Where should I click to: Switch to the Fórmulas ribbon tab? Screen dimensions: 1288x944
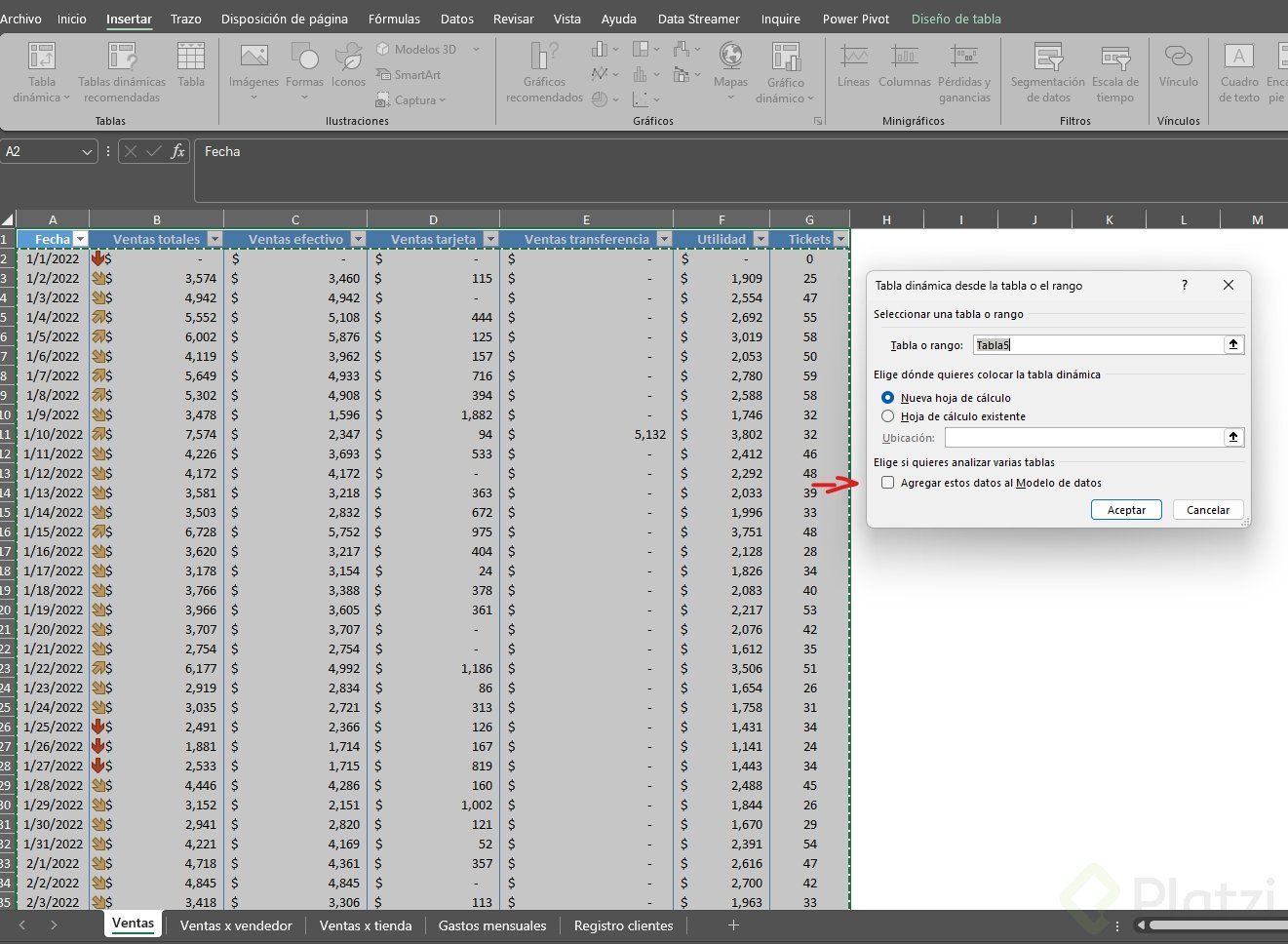pyautogui.click(x=394, y=19)
